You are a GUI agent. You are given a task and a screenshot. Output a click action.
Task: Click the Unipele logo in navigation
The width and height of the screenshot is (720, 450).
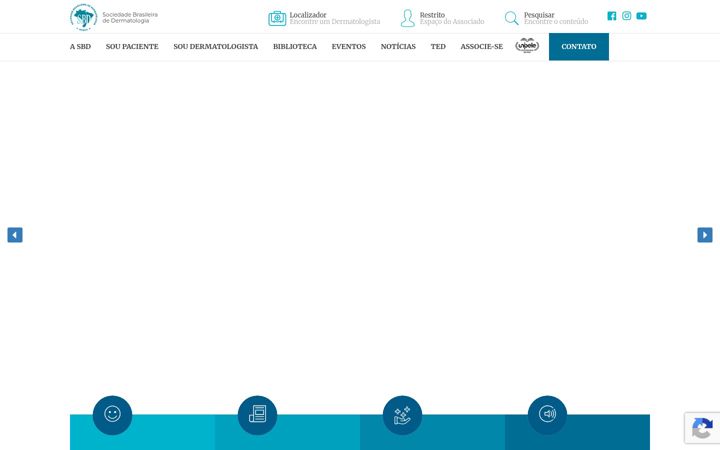[x=527, y=45]
